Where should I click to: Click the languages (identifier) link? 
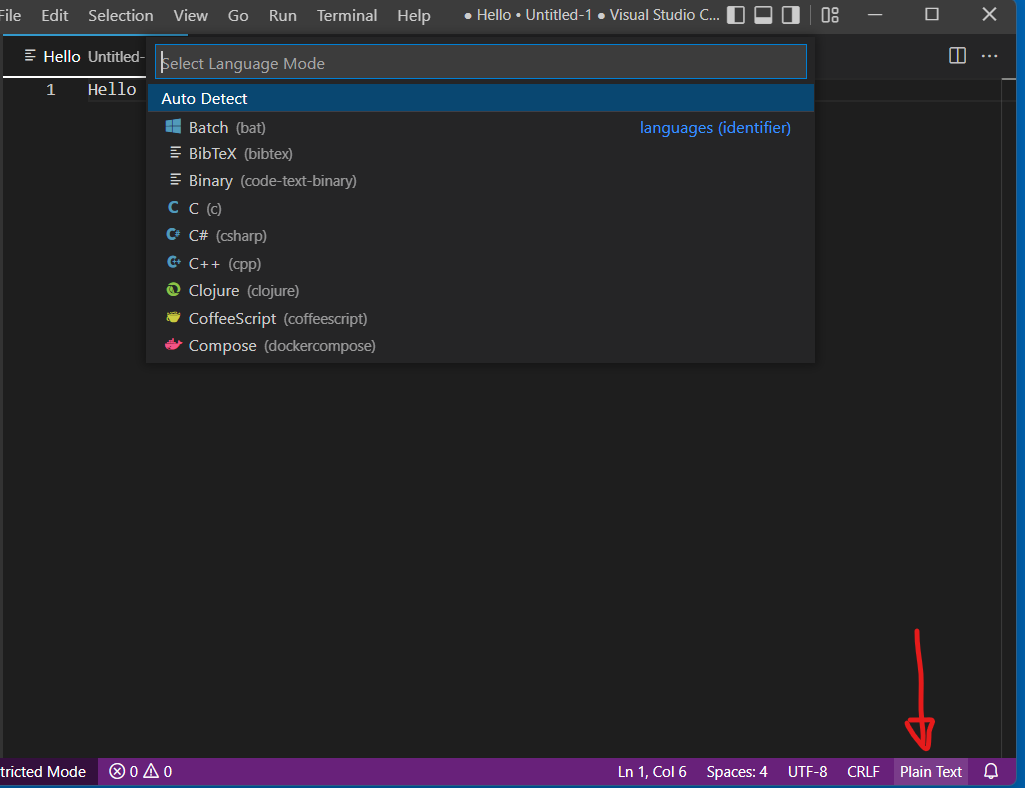pos(715,127)
